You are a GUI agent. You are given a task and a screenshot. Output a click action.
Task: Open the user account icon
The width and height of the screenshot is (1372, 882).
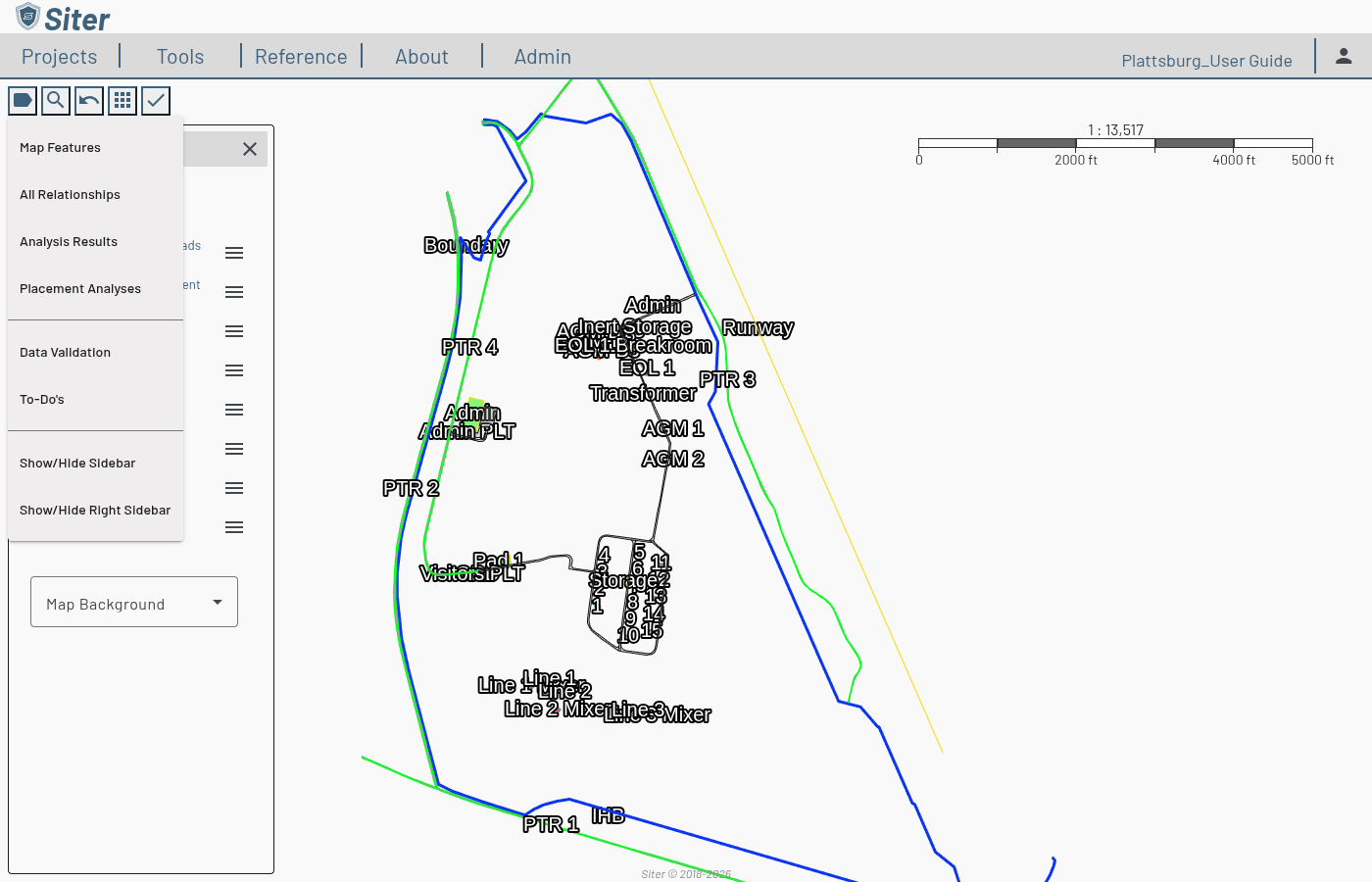pos(1344,56)
